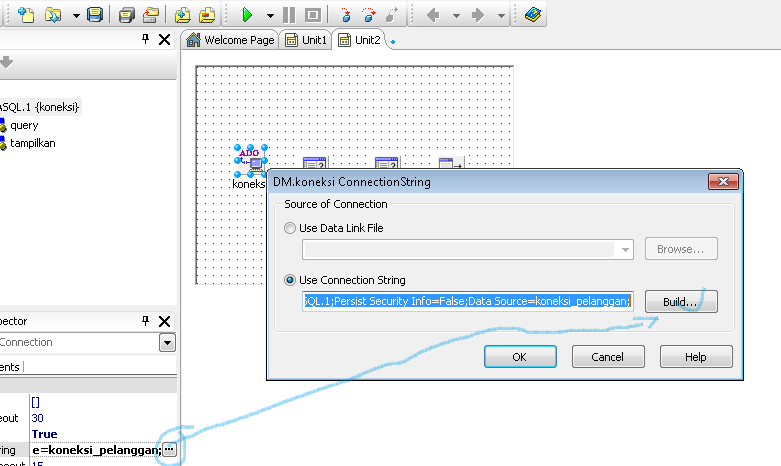Click the Browse... button
The width and height of the screenshot is (781, 466).
[x=681, y=249]
